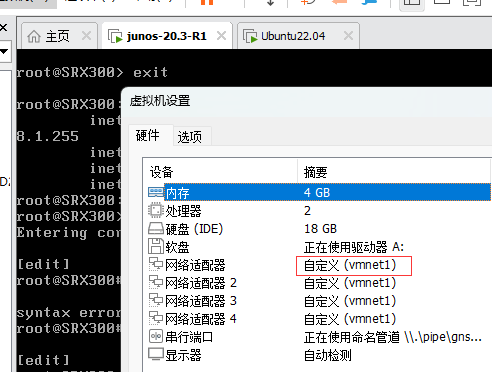The width and height of the screenshot is (492, 372).
Task: Click 自定义 (vmnet1) in 网络适配器 4 row
Action: click(x=350, y=319)
